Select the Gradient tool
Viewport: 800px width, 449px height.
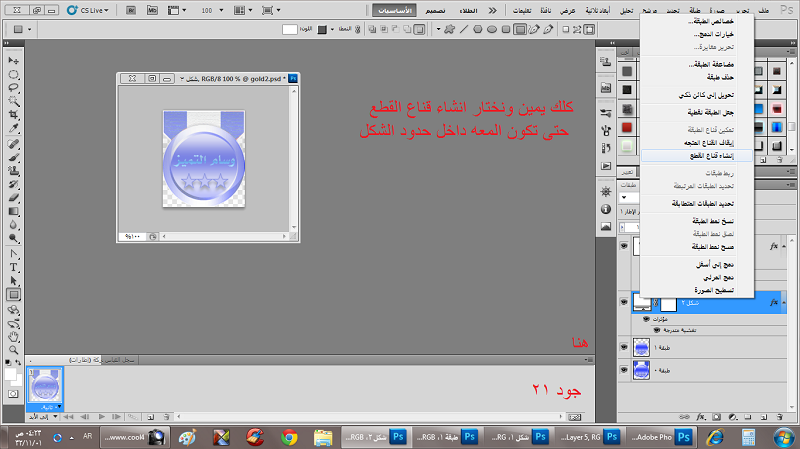point(14,213)
